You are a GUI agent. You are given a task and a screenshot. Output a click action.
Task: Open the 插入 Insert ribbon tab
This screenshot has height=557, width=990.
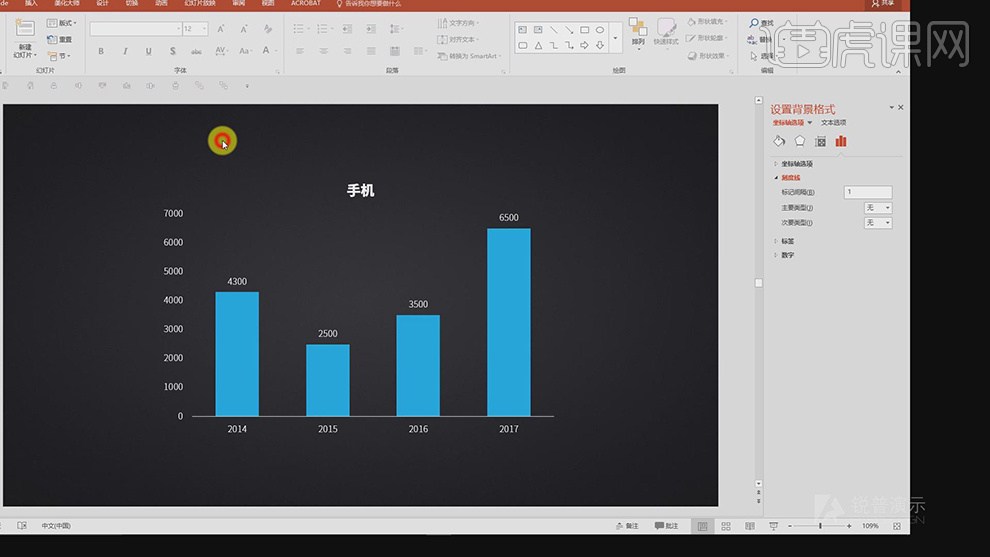point(32,4)
